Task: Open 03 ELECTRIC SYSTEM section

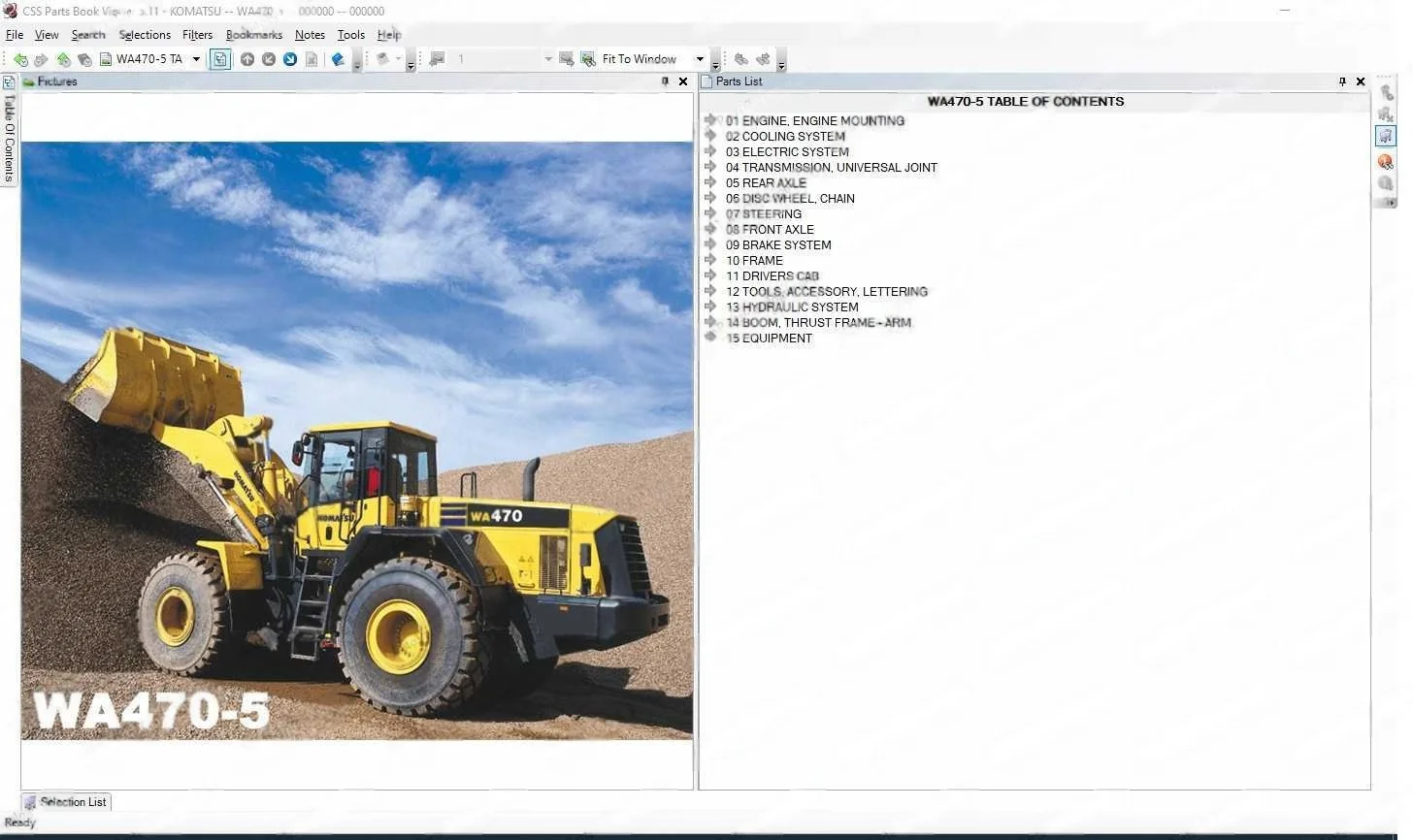Action: [x=787, y=152]
